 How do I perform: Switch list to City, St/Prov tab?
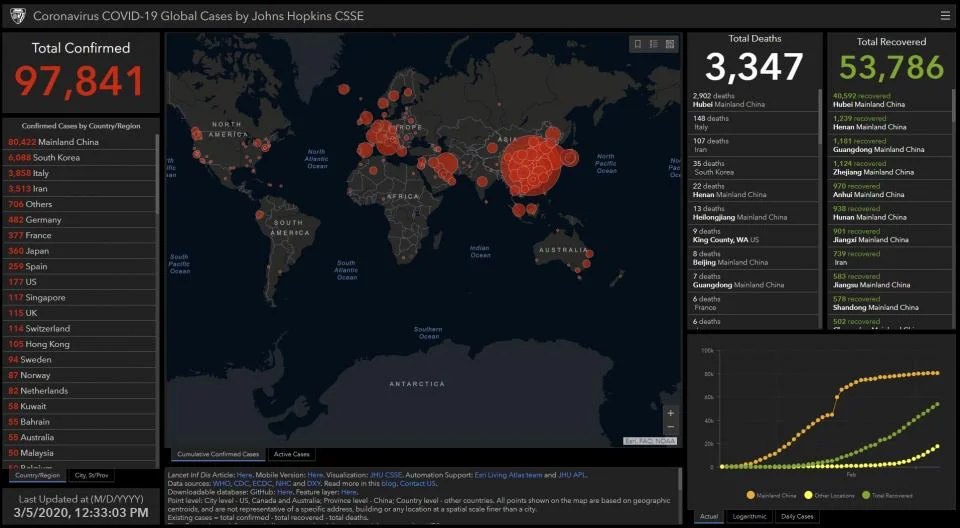[92, 475]
